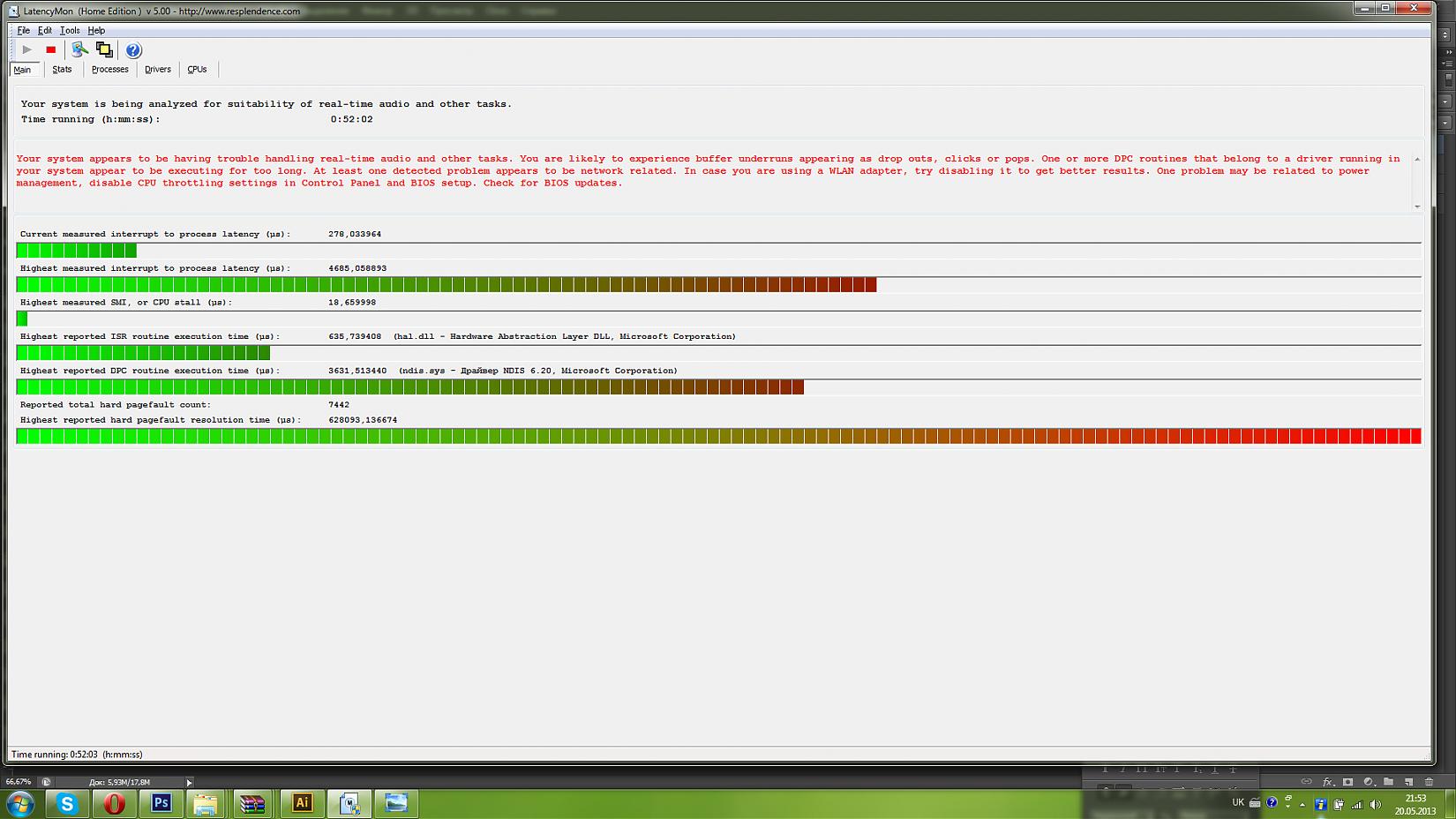Click the Photoshop status bar icon beside the zoom field
1456x819 pixels.
point(46,782)
